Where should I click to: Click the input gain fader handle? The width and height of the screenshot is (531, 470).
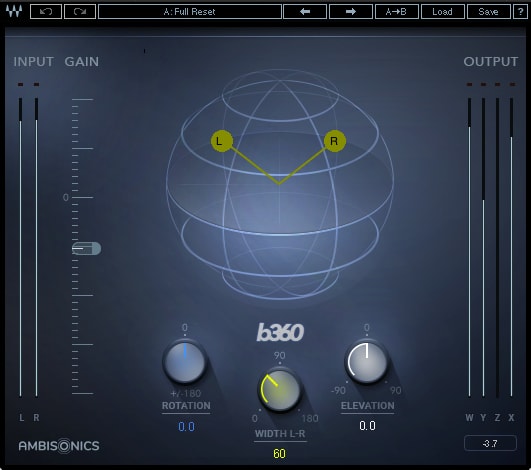pyautogui.click(x=86, y=249)
